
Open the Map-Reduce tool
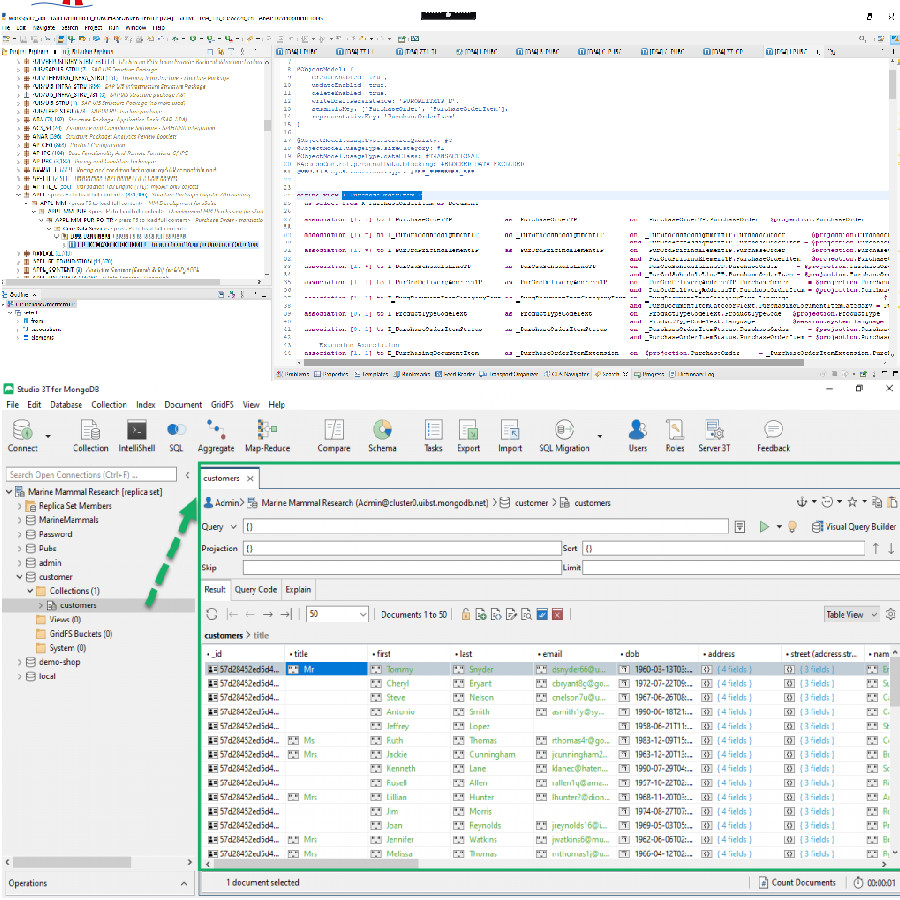(264, 432)
